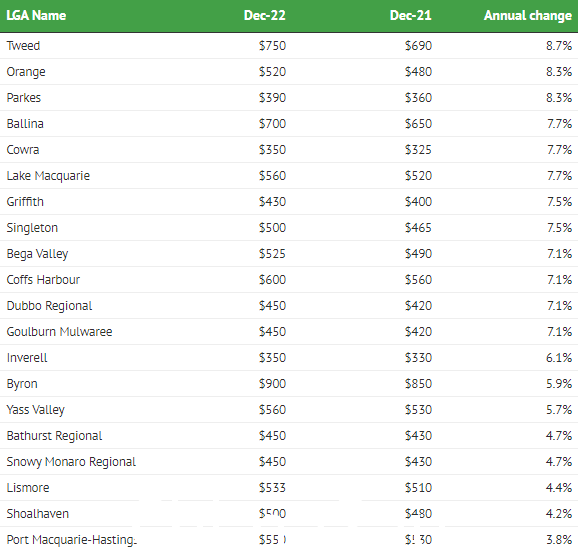
Task: Select the Bega Valley row label
Action: click(37, 254)
